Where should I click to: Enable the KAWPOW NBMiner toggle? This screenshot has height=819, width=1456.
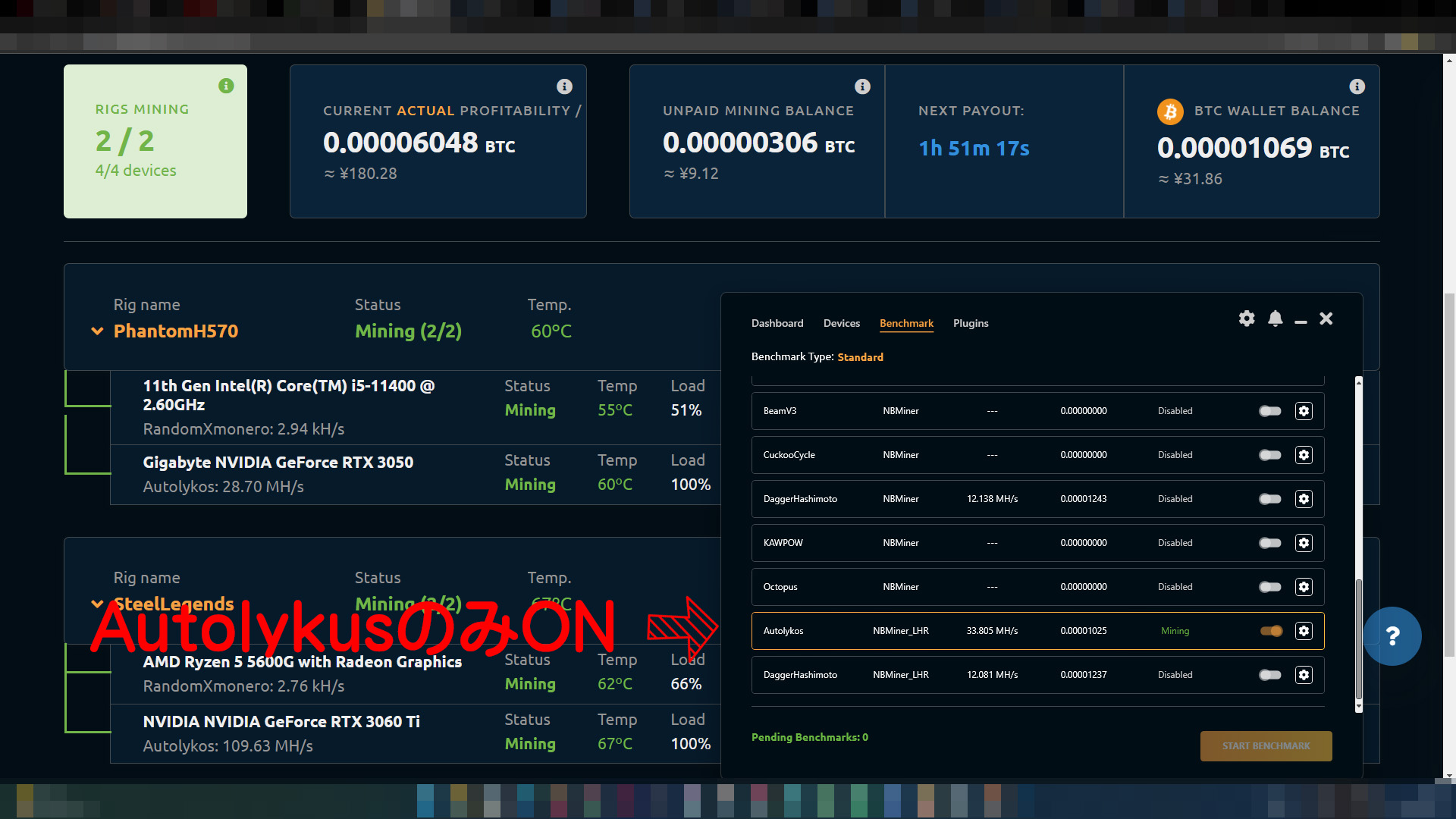point(1270,543)
